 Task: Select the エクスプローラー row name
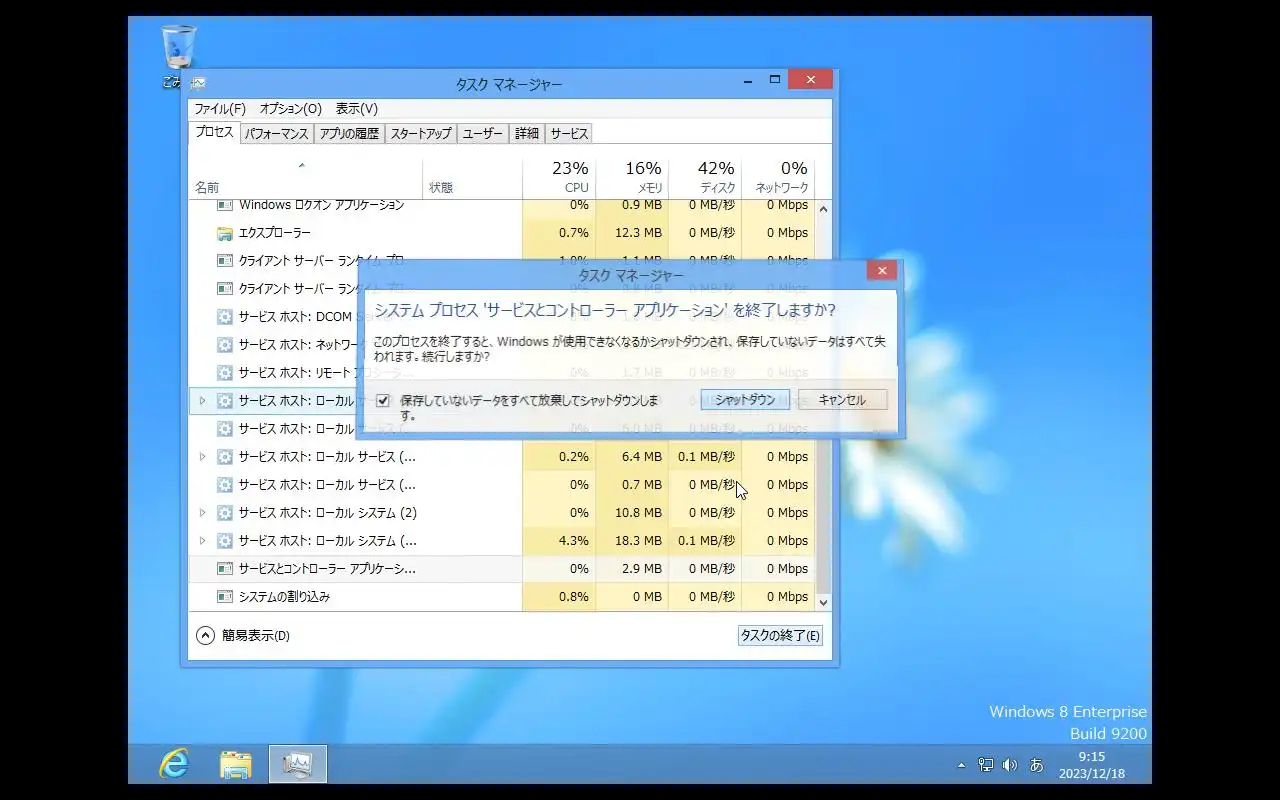pyautogui.click(x=275, y=233)
